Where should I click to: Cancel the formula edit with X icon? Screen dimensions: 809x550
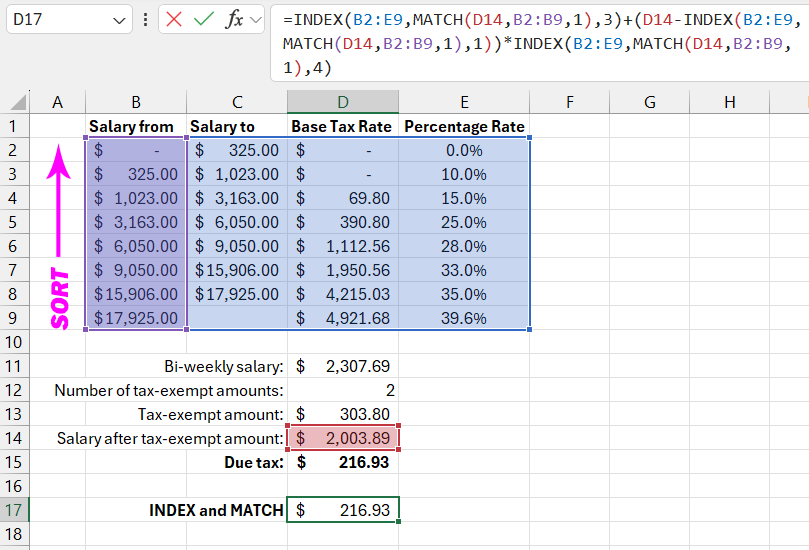[x=174, y=20]
